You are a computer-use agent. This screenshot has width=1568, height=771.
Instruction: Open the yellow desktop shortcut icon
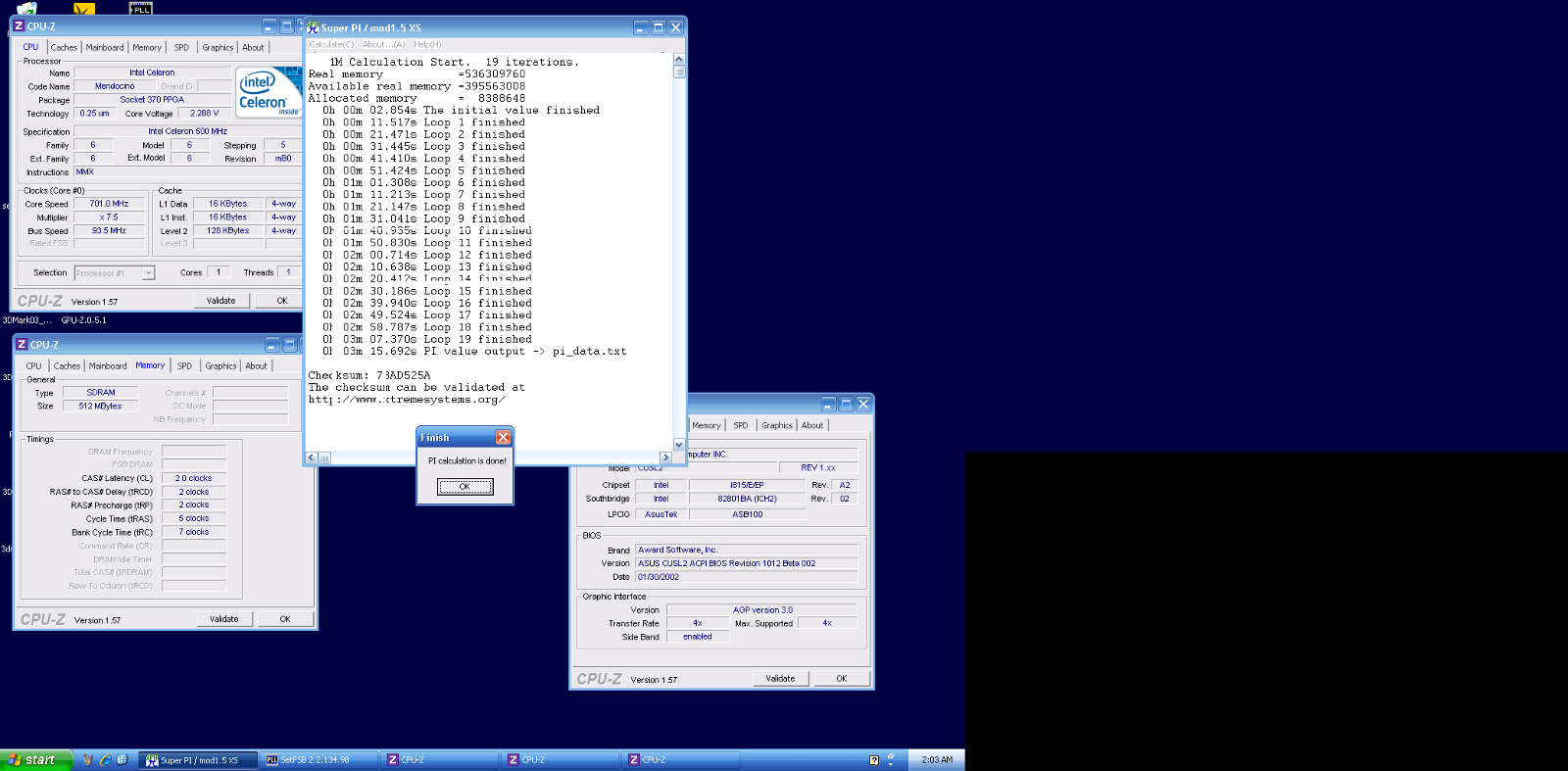coord(84,8)
